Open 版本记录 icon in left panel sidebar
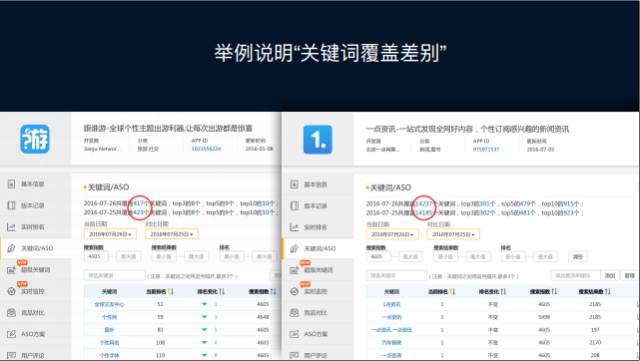The height and width of the screenshot is (361, 640). coord(11,205)
